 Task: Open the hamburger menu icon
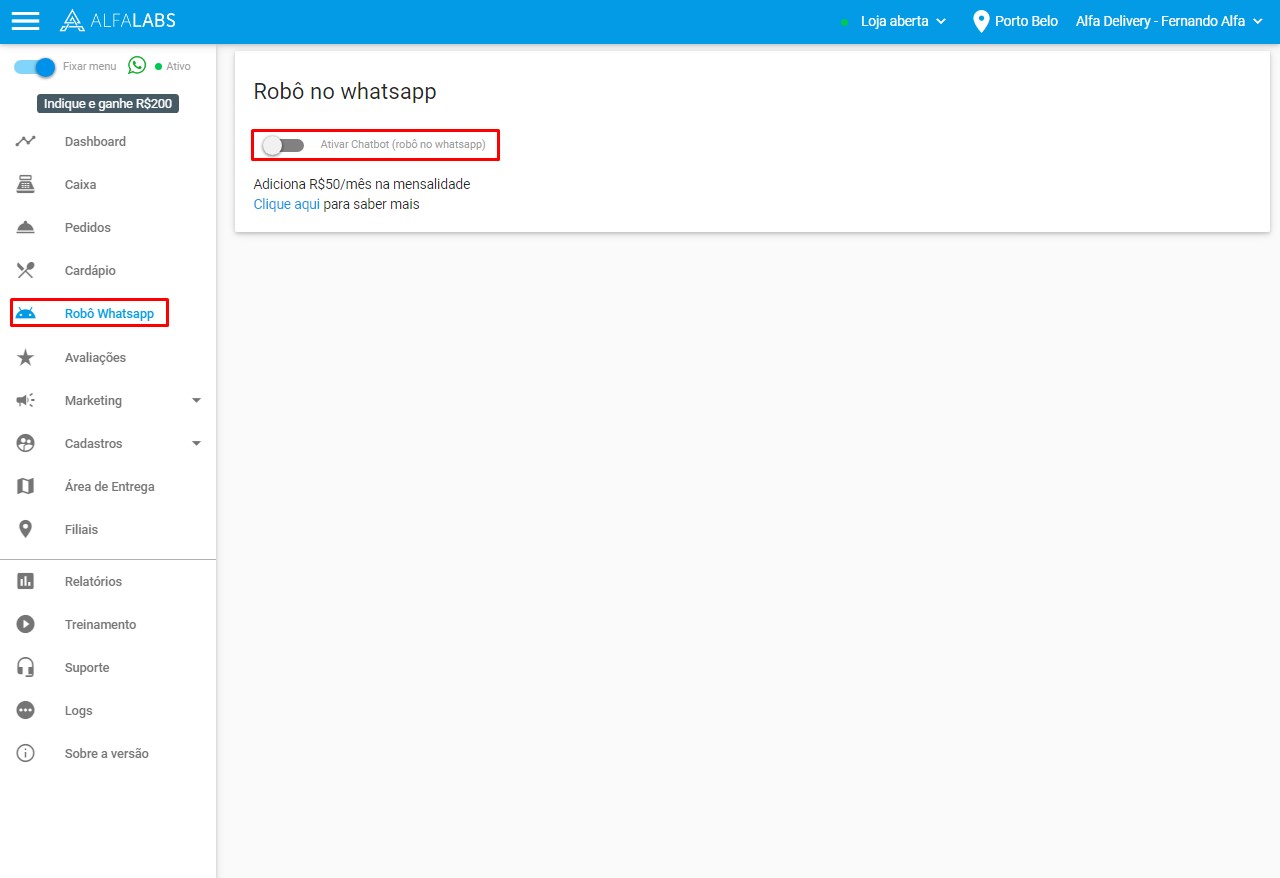(x=25, y=21)
